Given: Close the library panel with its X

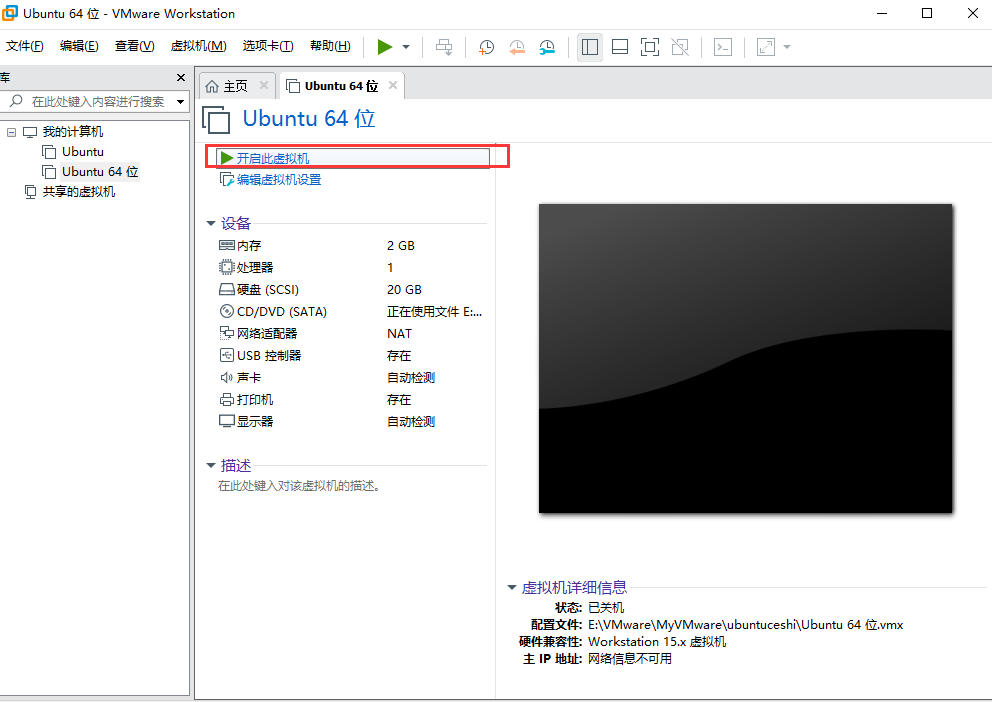Looking at the screenshot, I should (181, 77).
